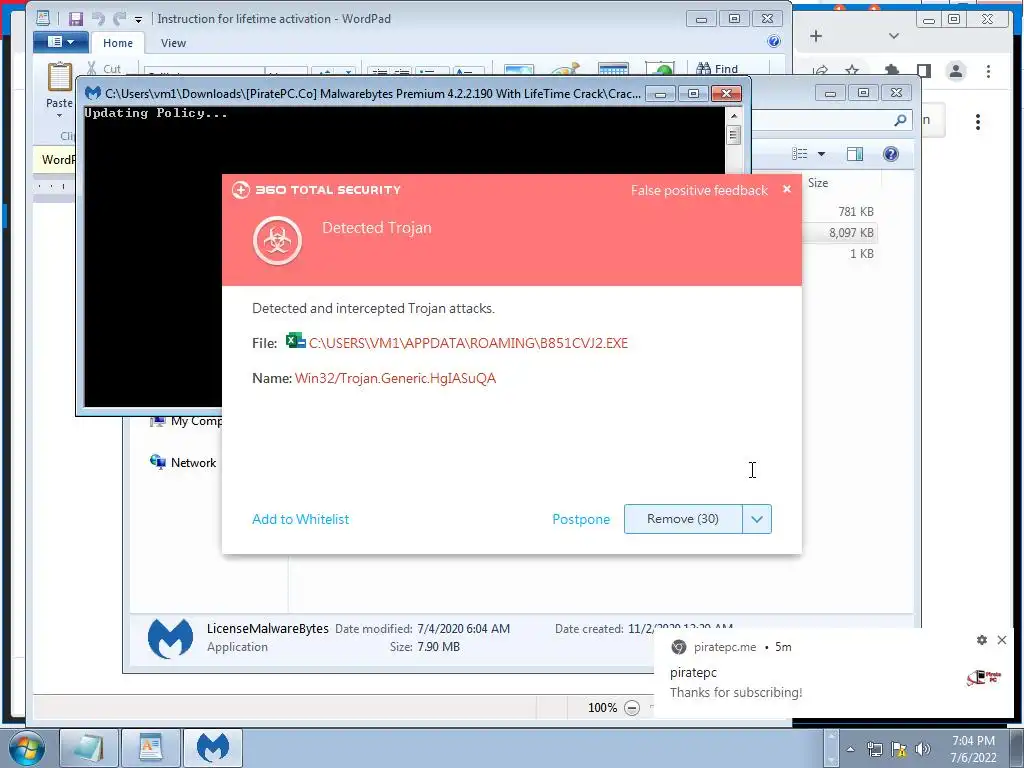Close the 360 Total Security alert

tap(787, 189)
